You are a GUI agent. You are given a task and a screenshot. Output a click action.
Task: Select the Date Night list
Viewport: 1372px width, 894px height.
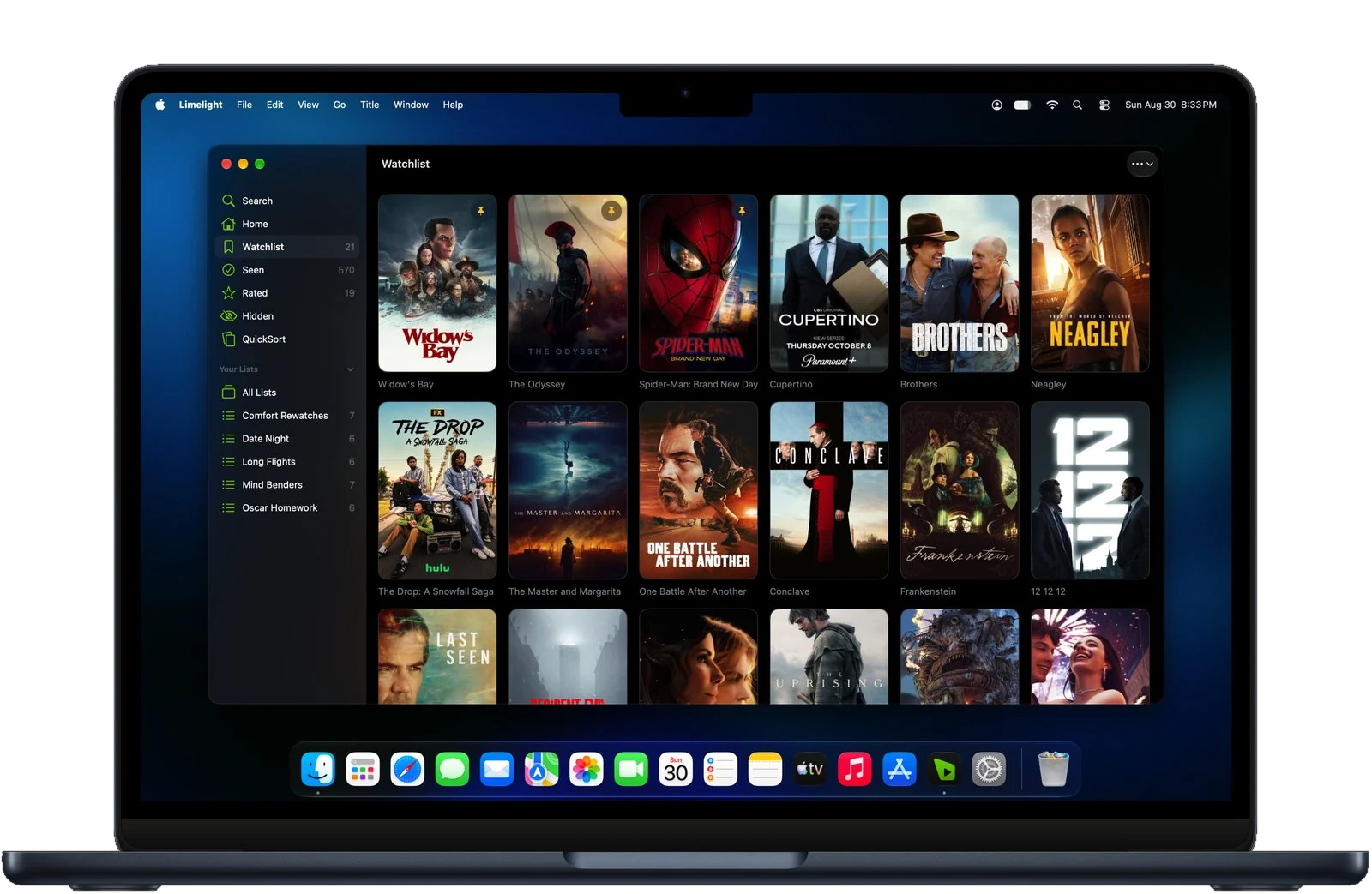(287, 439)
